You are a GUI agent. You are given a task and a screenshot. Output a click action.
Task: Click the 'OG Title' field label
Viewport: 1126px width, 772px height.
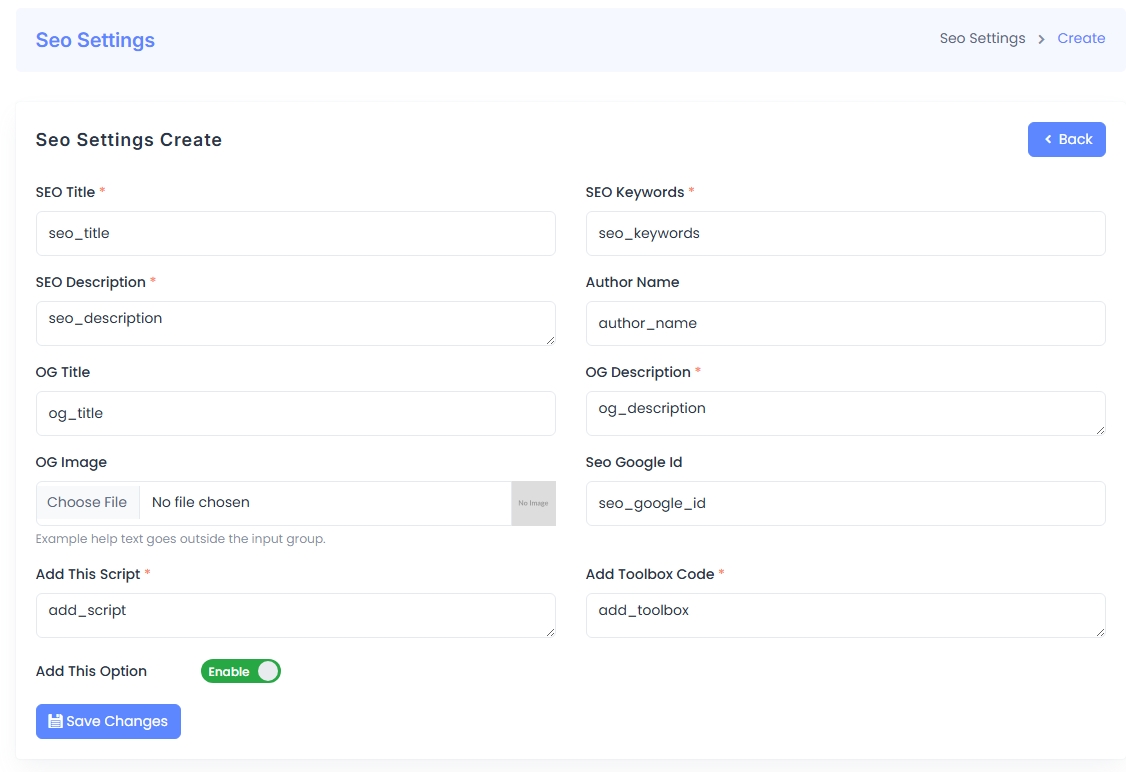63,373
